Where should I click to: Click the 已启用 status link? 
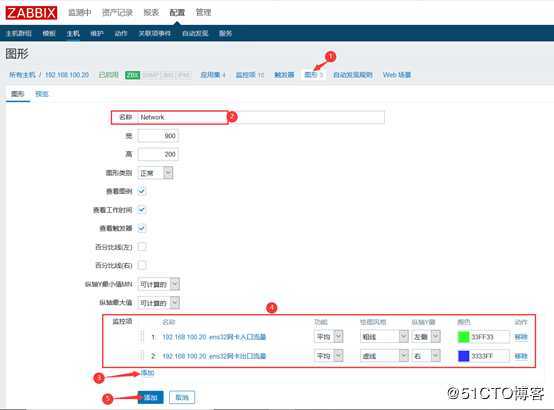[x=108, y=75]
